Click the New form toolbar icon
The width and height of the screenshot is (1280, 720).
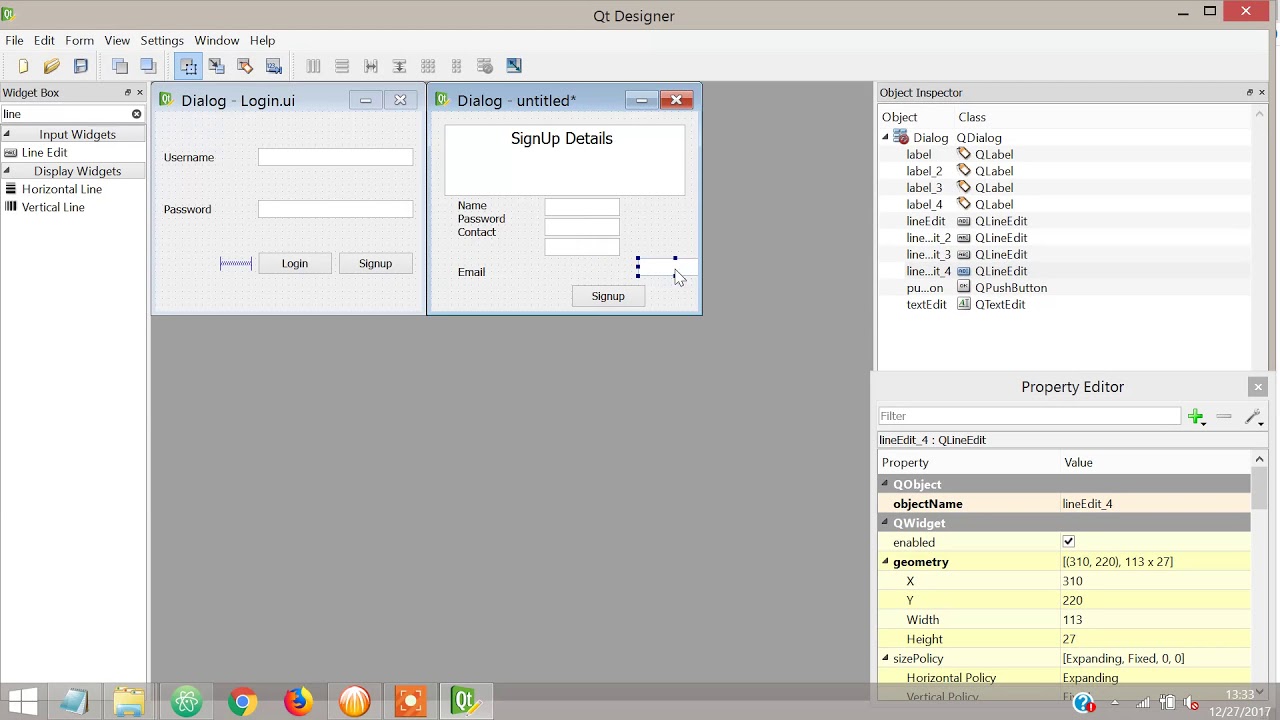pos(23,66)
